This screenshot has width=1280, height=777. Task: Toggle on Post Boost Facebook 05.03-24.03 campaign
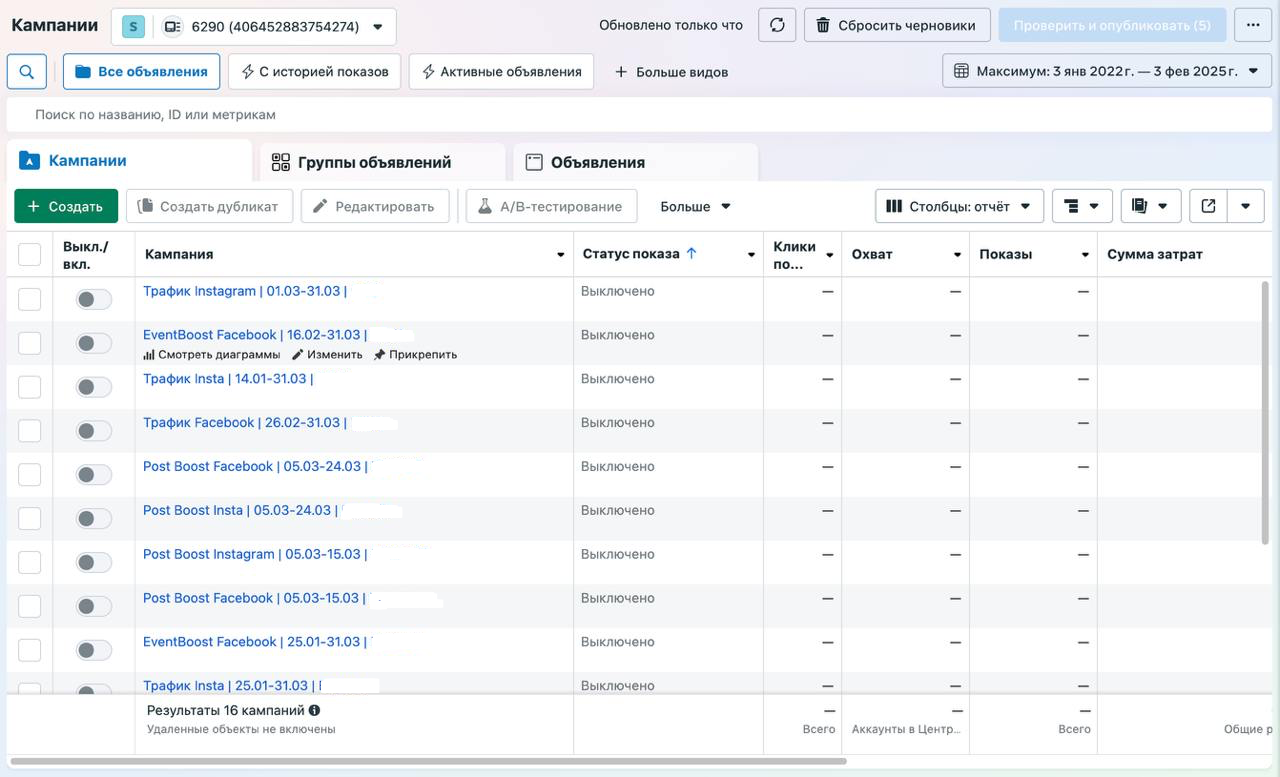(94, 475)
